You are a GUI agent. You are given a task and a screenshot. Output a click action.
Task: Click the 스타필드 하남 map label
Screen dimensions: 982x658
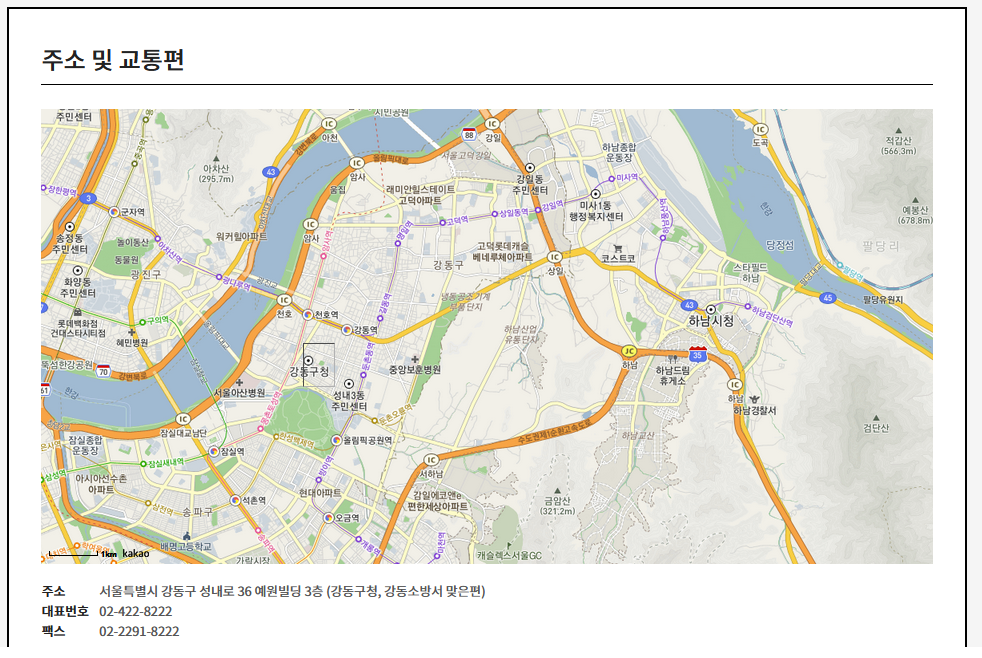(750, 272)
